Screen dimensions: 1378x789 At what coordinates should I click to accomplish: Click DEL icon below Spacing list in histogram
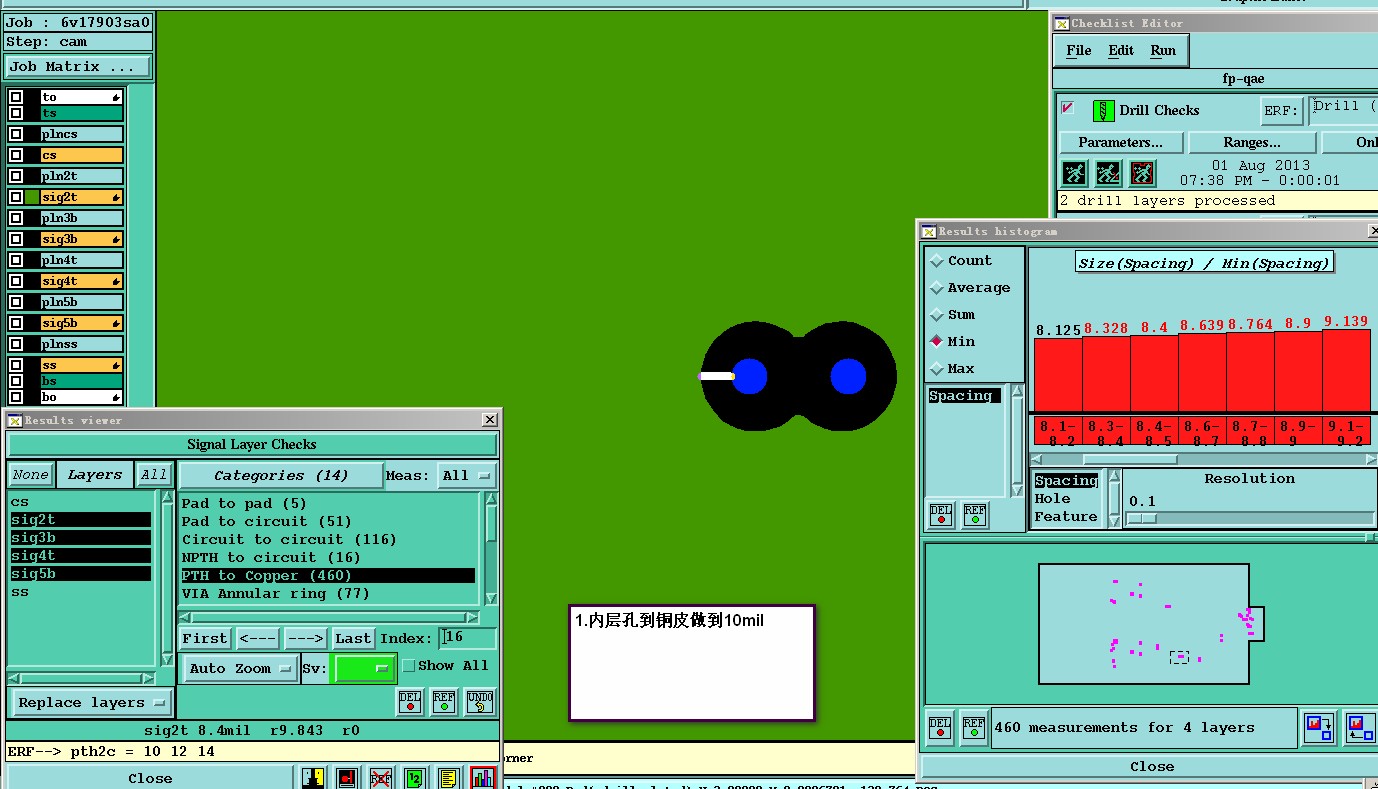click(941, 514)
